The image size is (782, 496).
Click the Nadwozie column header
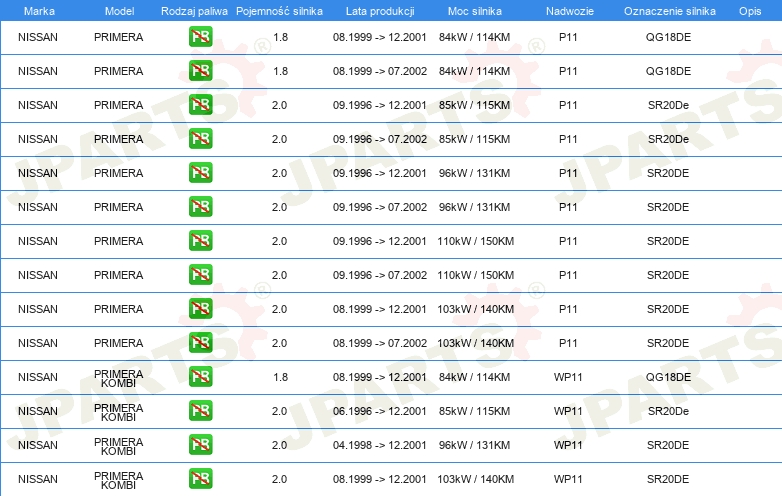tap(568, 10)
